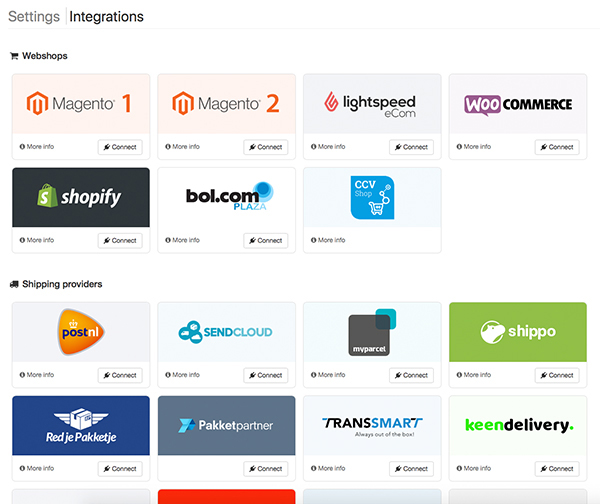The width and height of the screenshot is (600, 504).
Task: Open the Red je Pakketje logo card
Action: [81, 426]
